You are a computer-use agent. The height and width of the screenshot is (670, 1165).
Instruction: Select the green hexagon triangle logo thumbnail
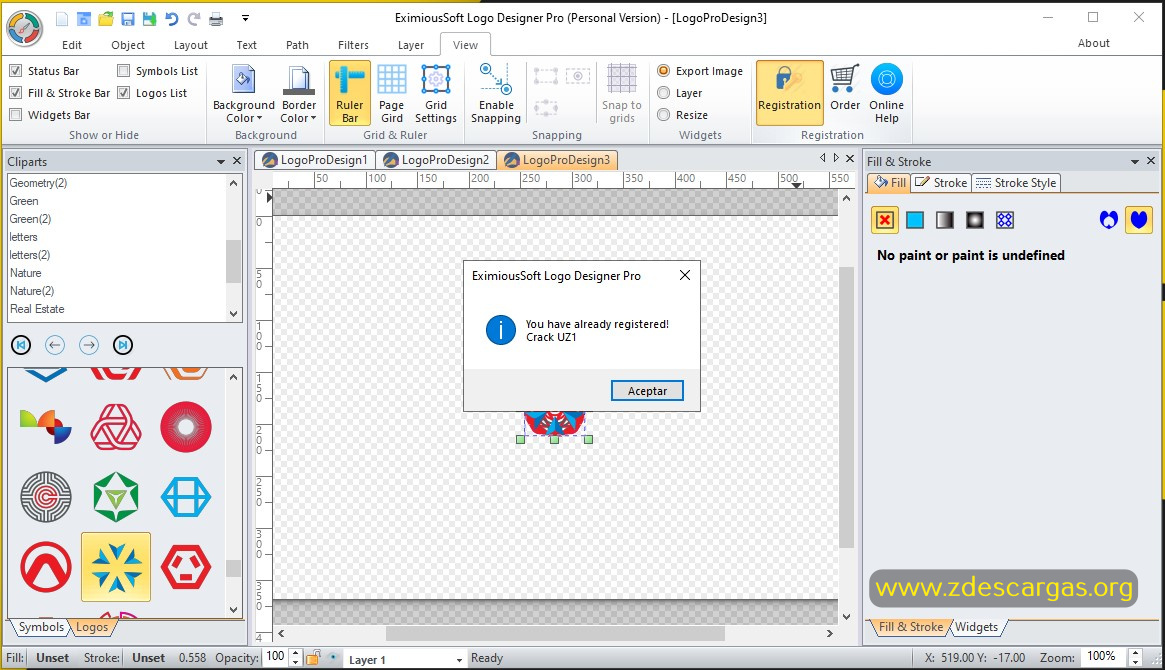[116, 496]
